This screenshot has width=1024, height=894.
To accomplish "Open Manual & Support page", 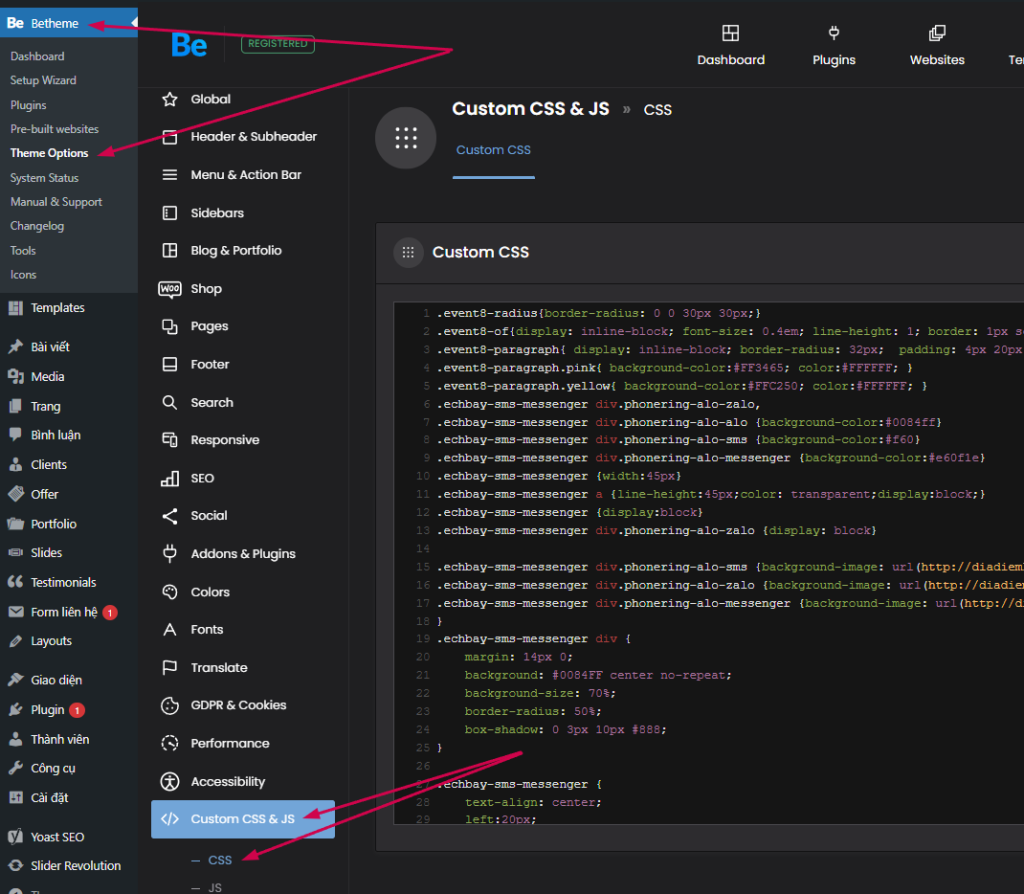I will (x=56, y=202).
